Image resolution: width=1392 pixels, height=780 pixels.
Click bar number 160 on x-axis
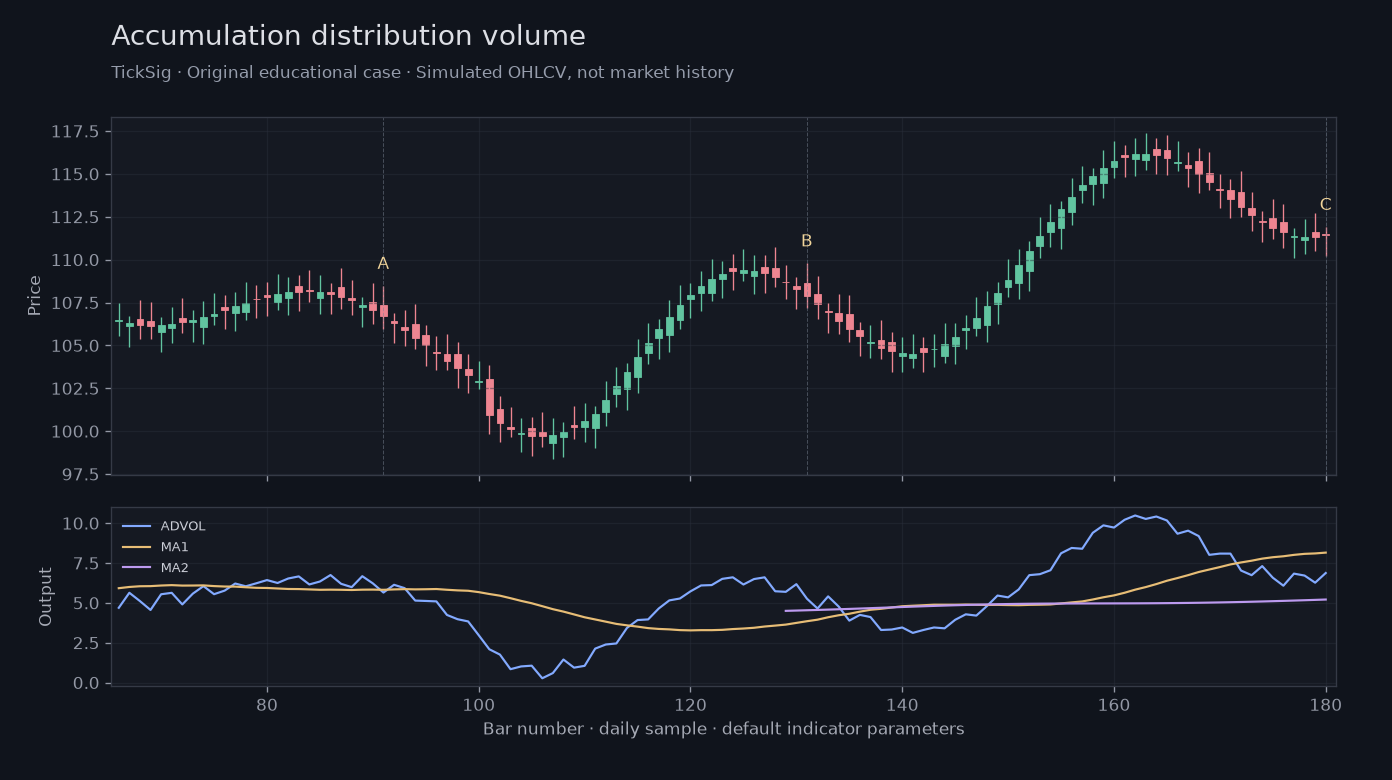(x=1114, y=703)
